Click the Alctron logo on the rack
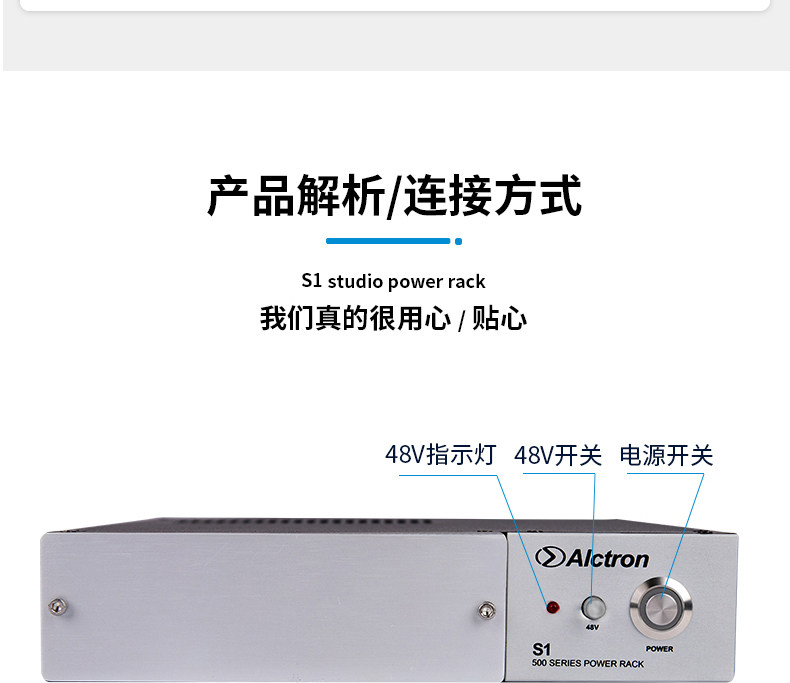This screenshot has height=683, width=790. pyautogui.click(x=591, y=558)
